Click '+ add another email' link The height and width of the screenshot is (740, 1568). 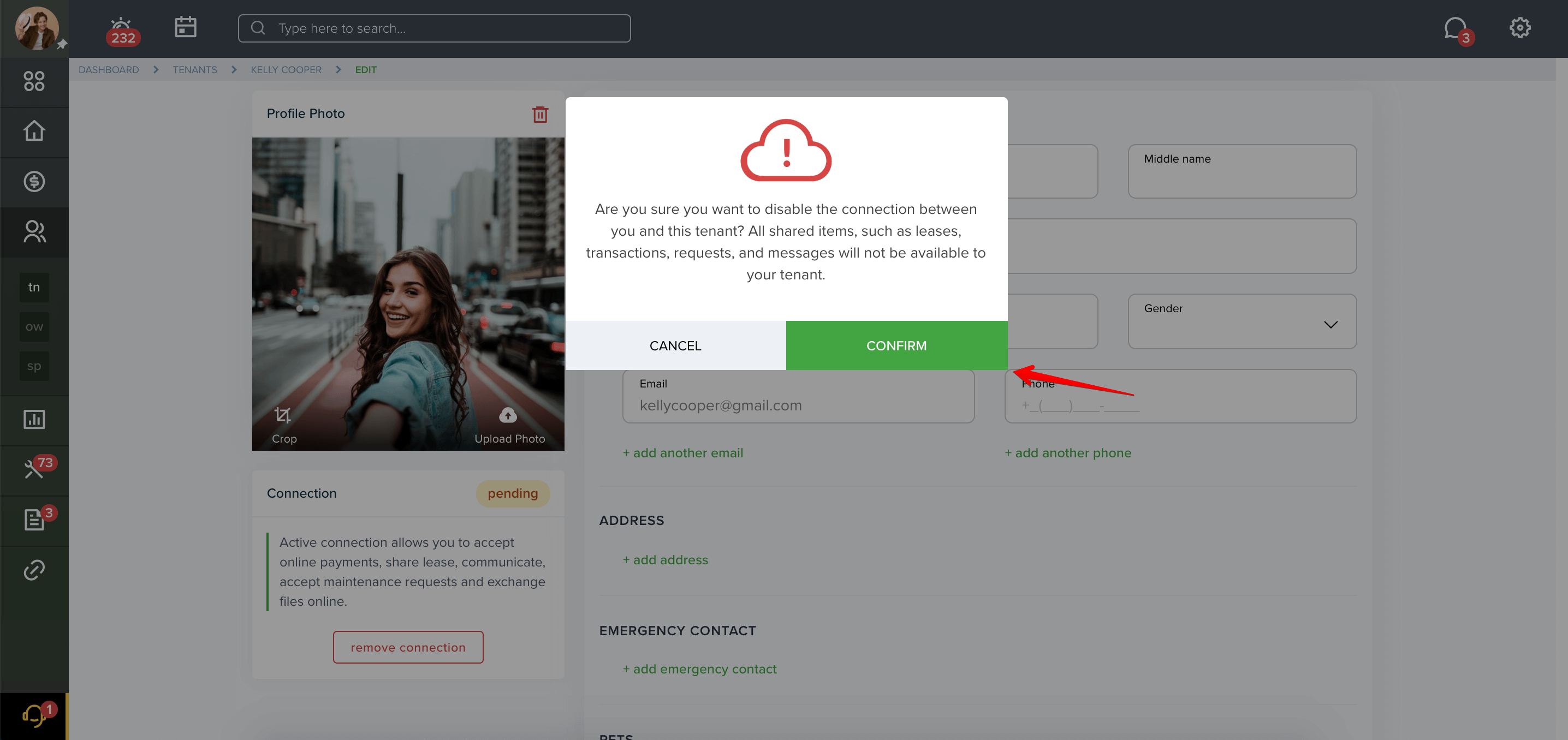click(x=682, y=453)
